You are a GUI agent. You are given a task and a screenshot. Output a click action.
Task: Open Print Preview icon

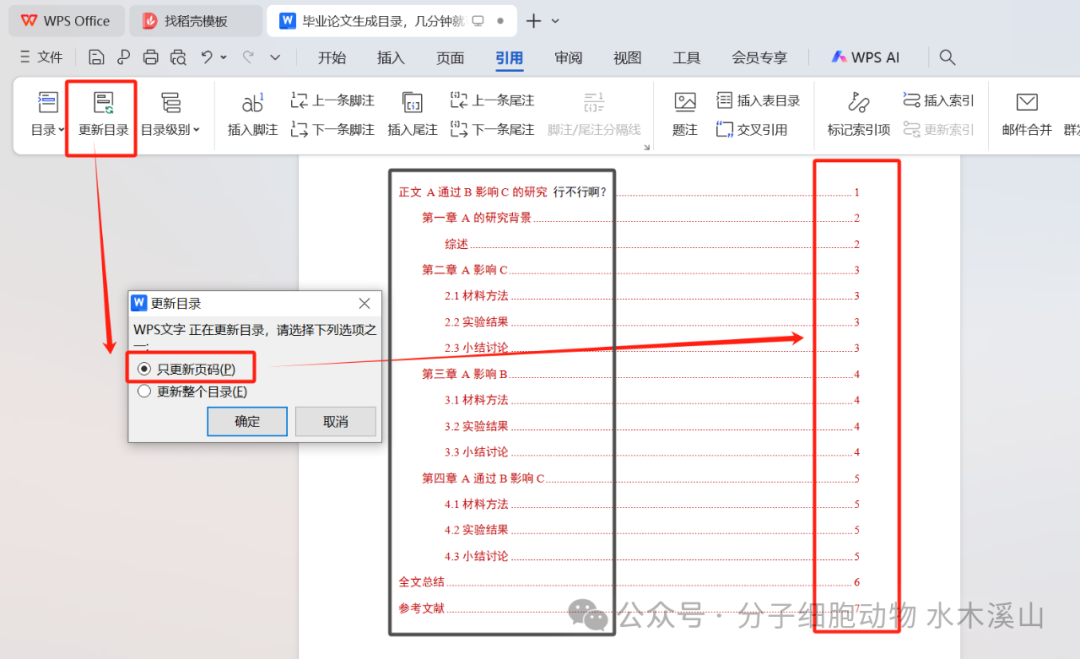tap(178, 57)
